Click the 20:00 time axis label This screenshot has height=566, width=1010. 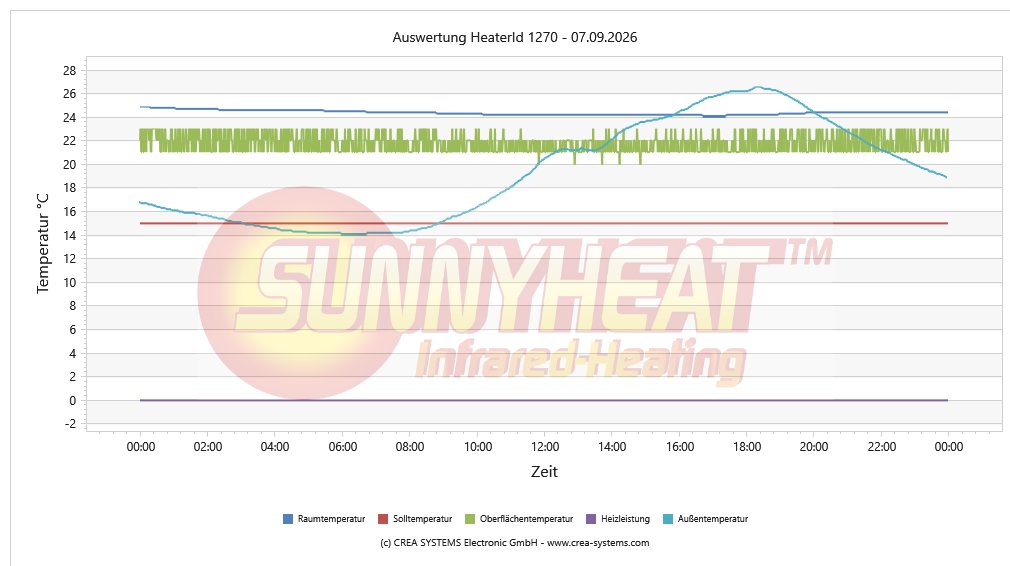814,447
